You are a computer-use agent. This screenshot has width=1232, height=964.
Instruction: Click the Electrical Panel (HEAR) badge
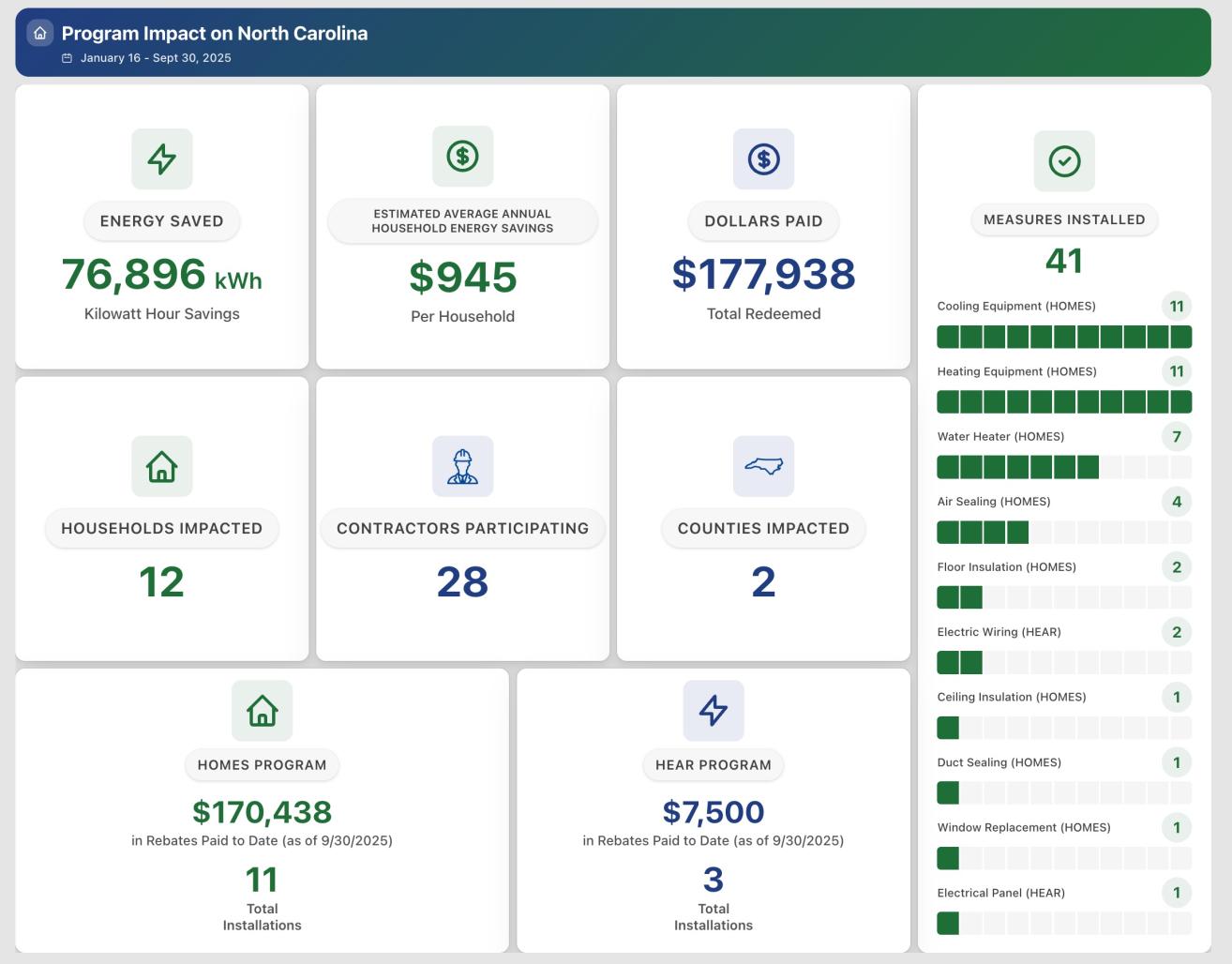[1177, 893]
